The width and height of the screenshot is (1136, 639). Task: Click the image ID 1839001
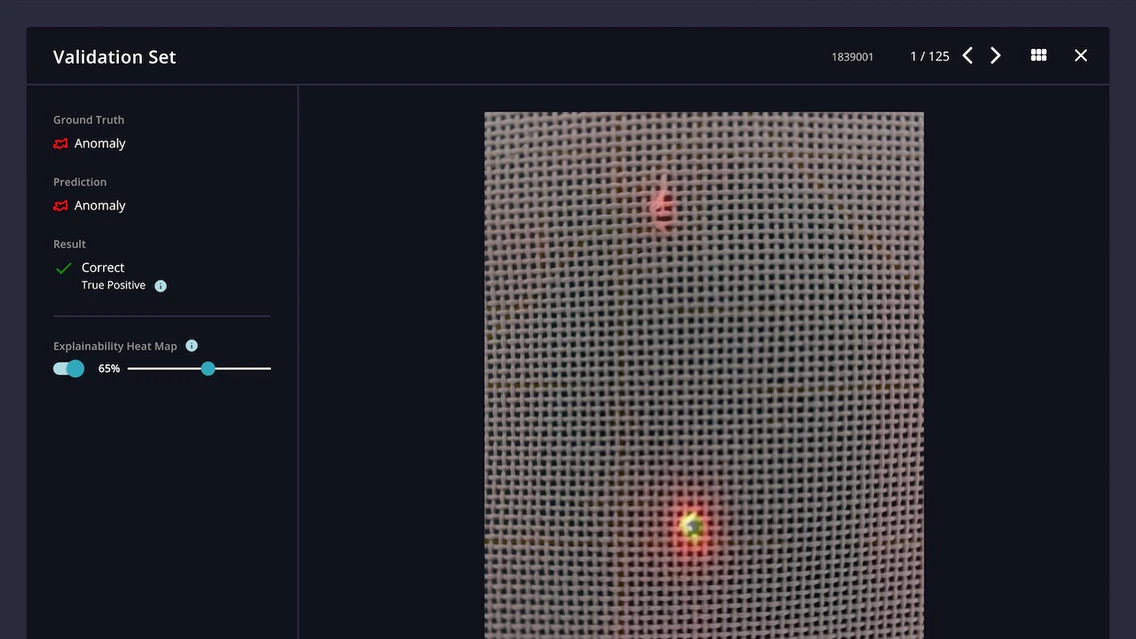852,57
